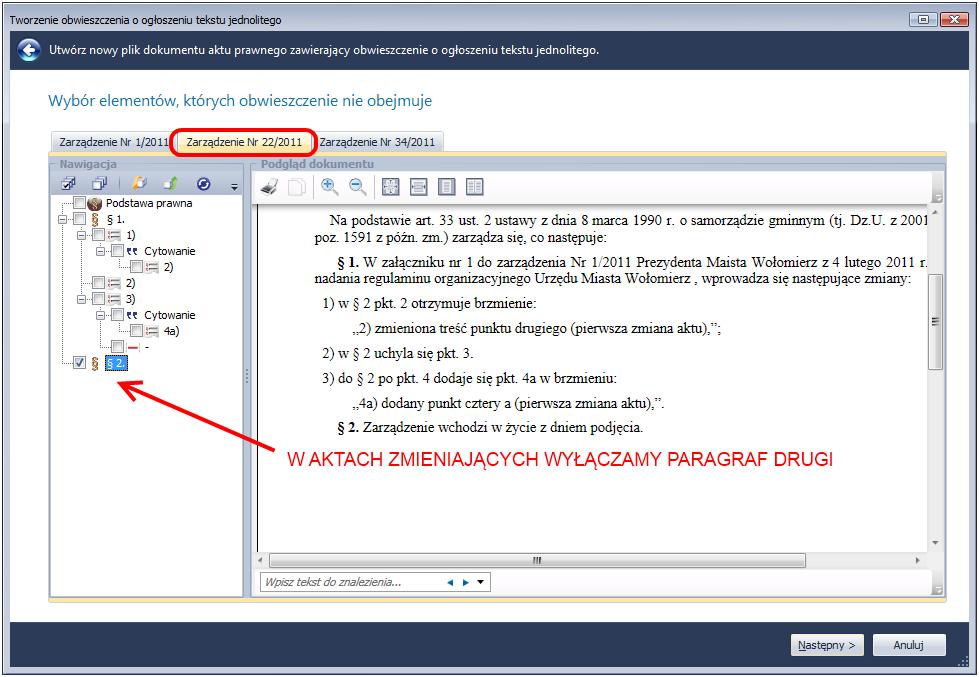
Task: Click the list icon beside tree item 3)
Action: coord(114,299)
